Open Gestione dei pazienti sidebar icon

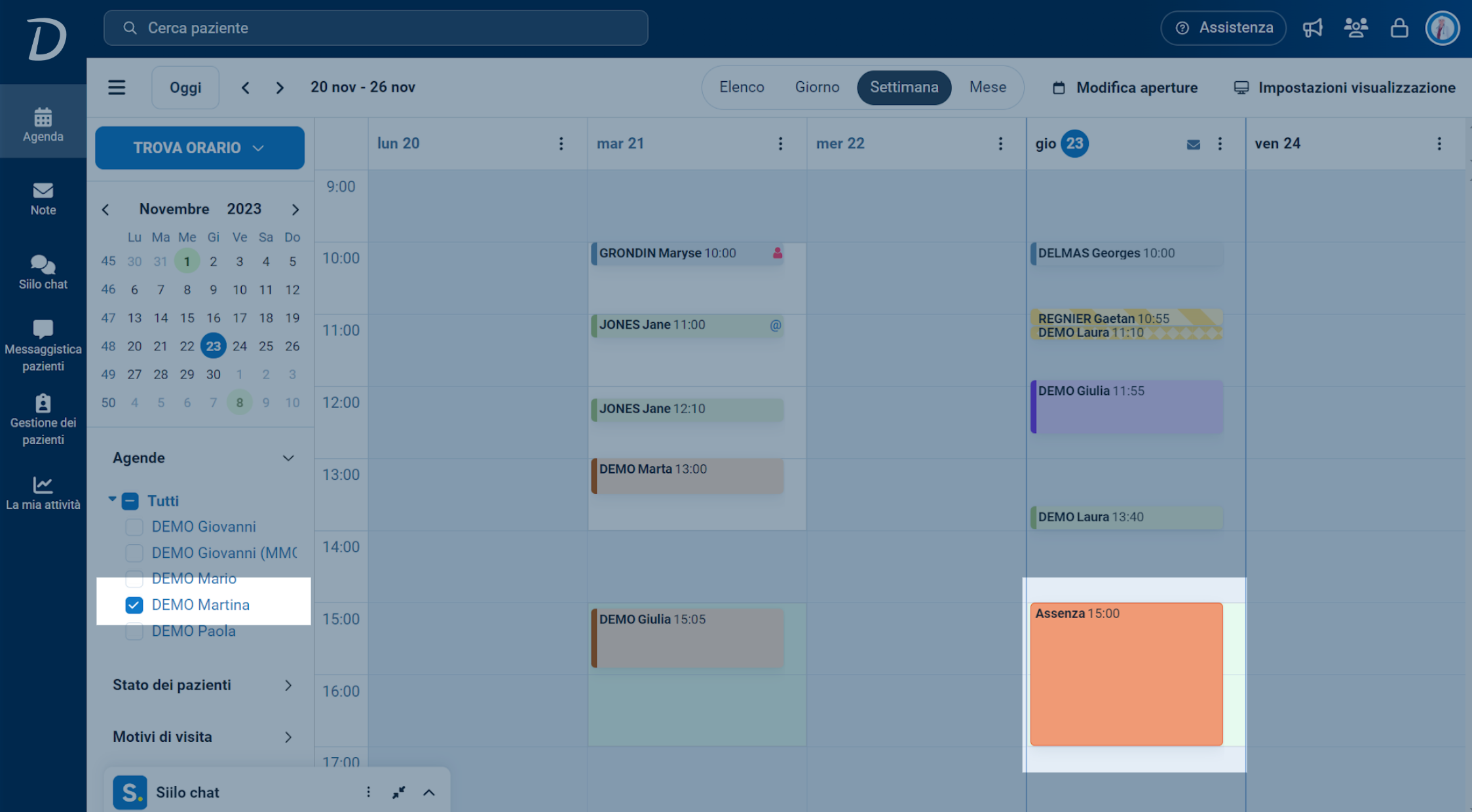(43, 420)
